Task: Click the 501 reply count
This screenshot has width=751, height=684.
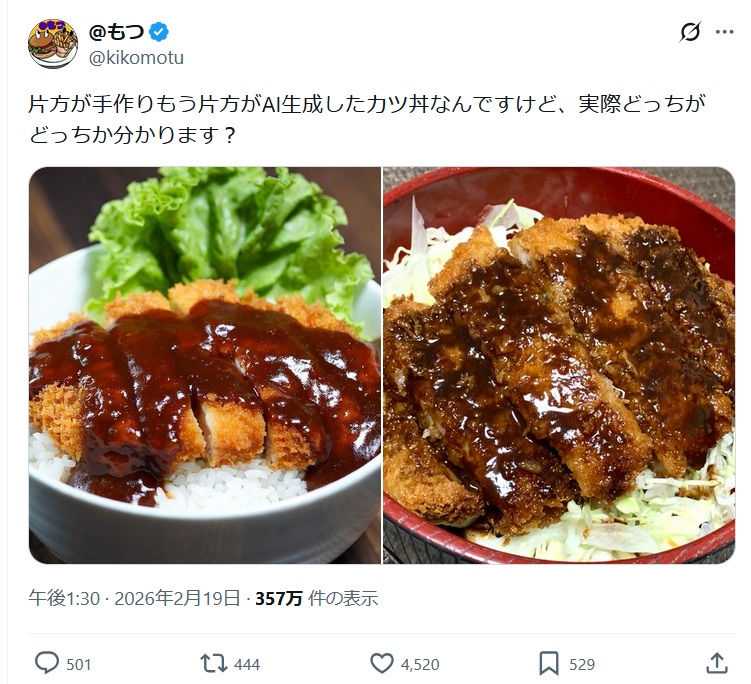Action: click(79, 664)
